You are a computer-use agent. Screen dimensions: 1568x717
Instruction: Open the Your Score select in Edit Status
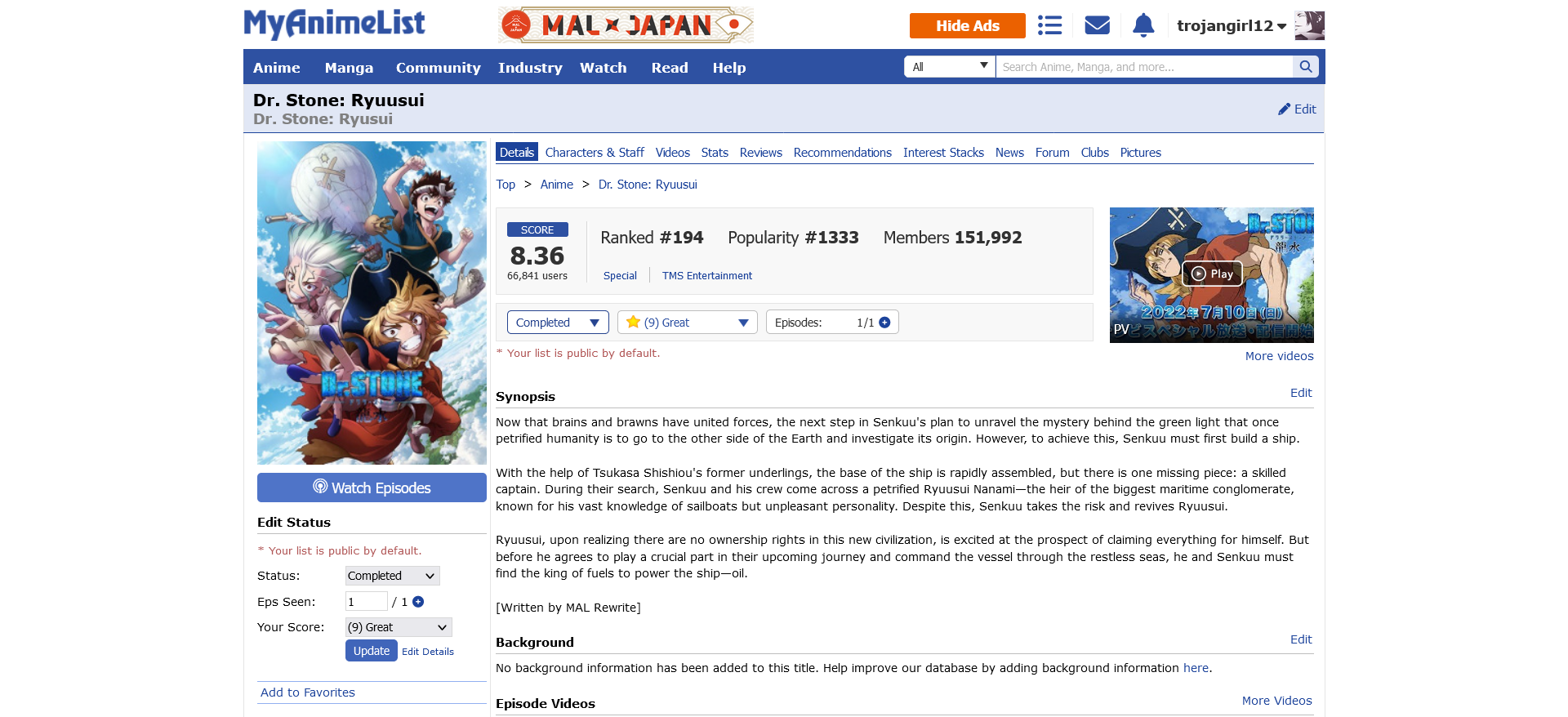[x=399, y=627]
